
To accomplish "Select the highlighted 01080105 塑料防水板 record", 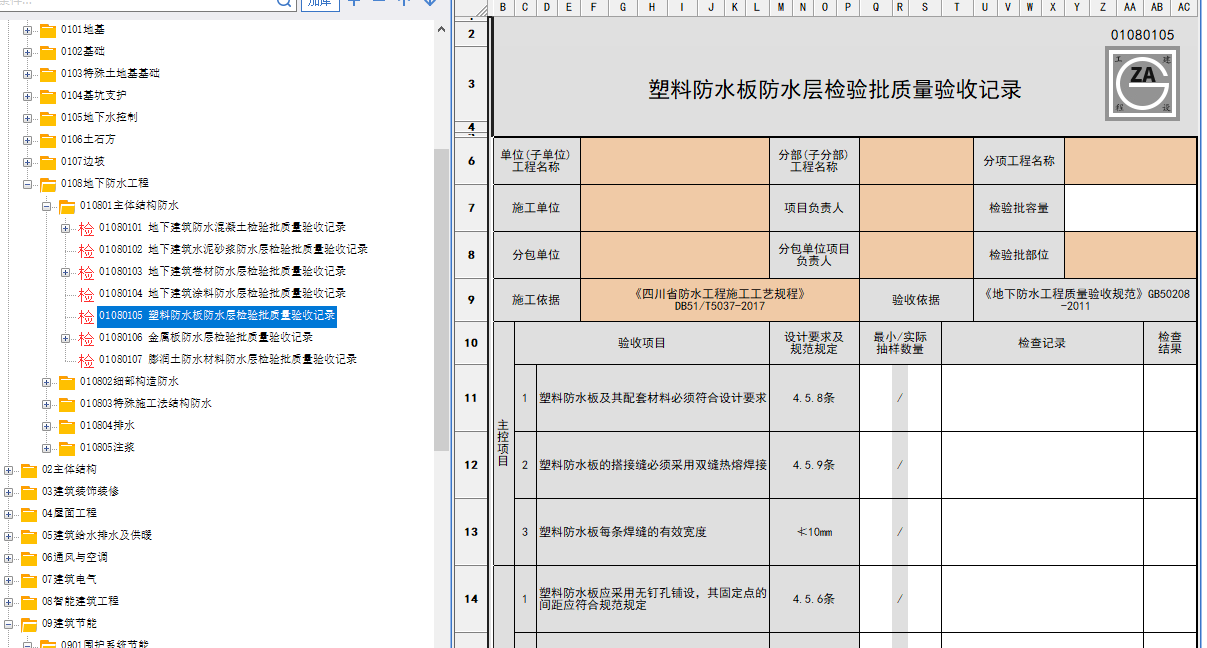I will point(217,316).
